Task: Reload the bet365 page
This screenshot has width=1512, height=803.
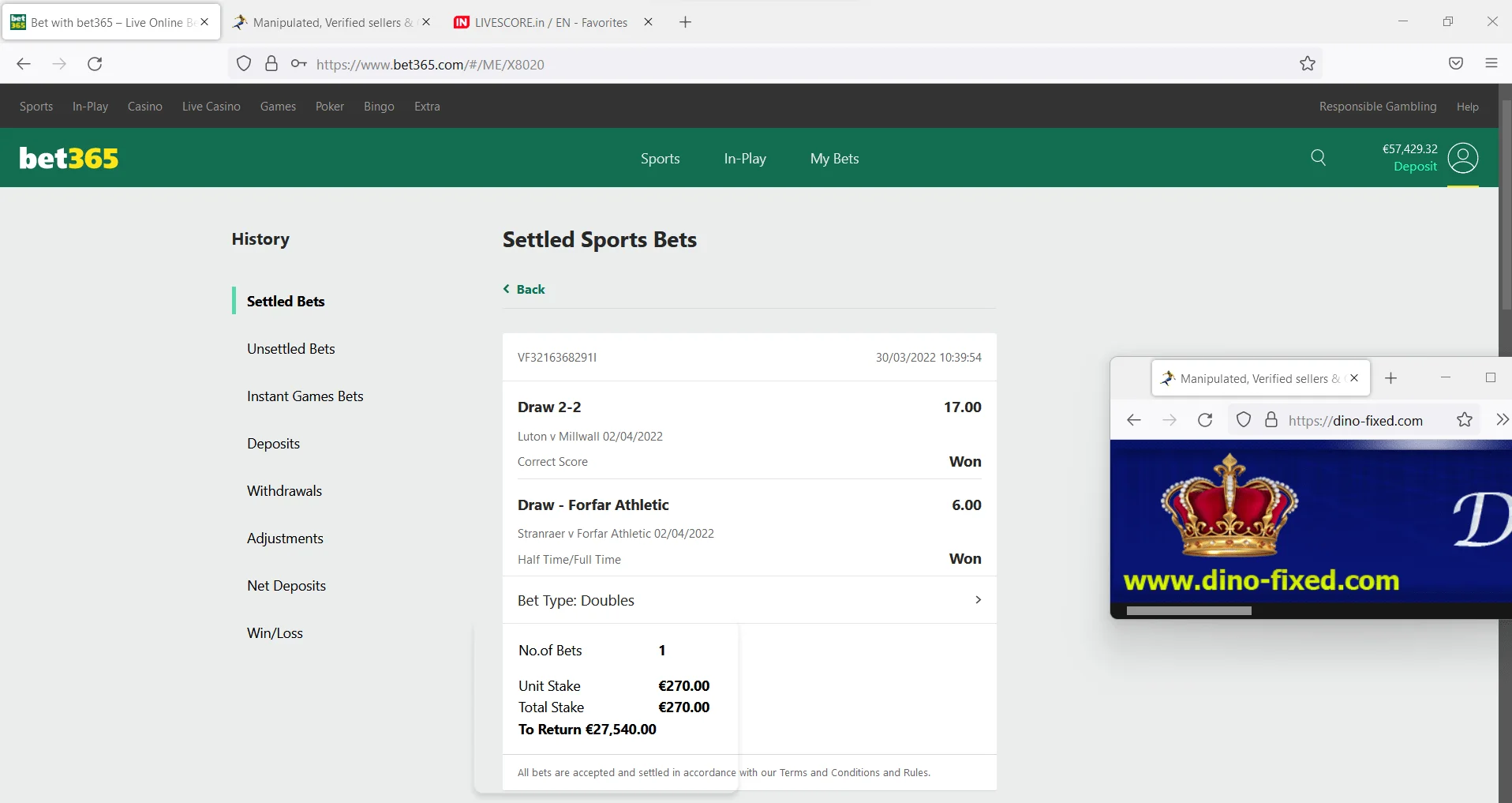Action: [x=95, y=64]
